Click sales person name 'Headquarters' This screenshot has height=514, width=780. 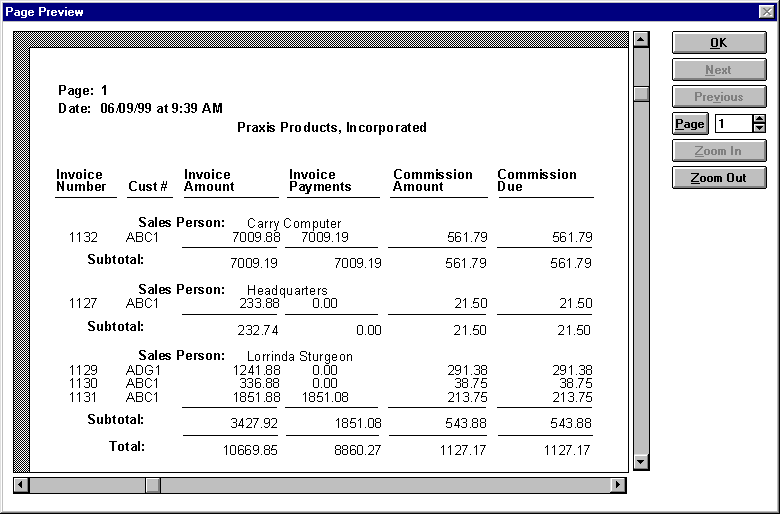pos(287,291)
